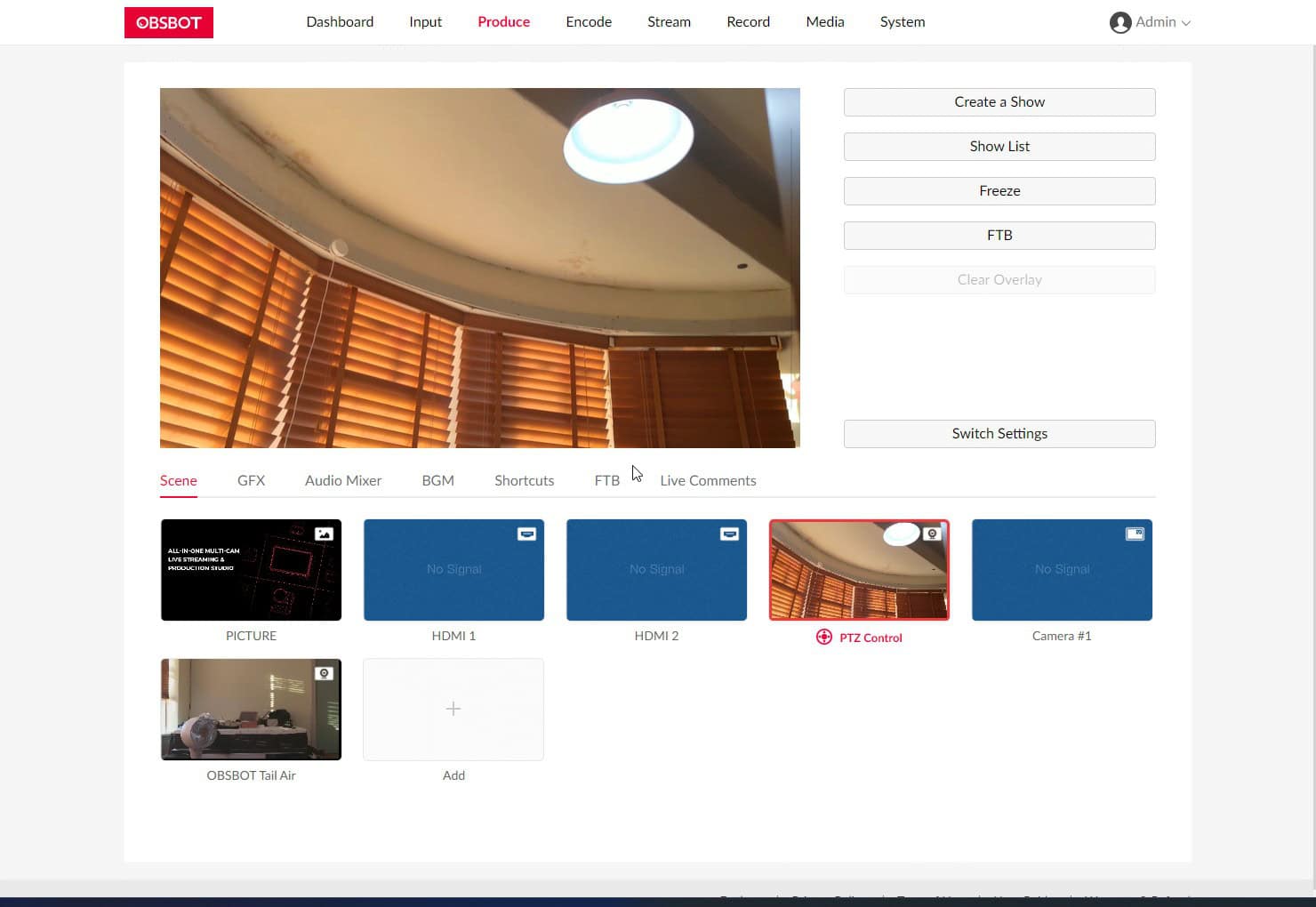The width and height of the screenshot is (1316, 907).
Task: Click source icon on Camera #1 thumbnail
Action: [x=1135, y=534]
